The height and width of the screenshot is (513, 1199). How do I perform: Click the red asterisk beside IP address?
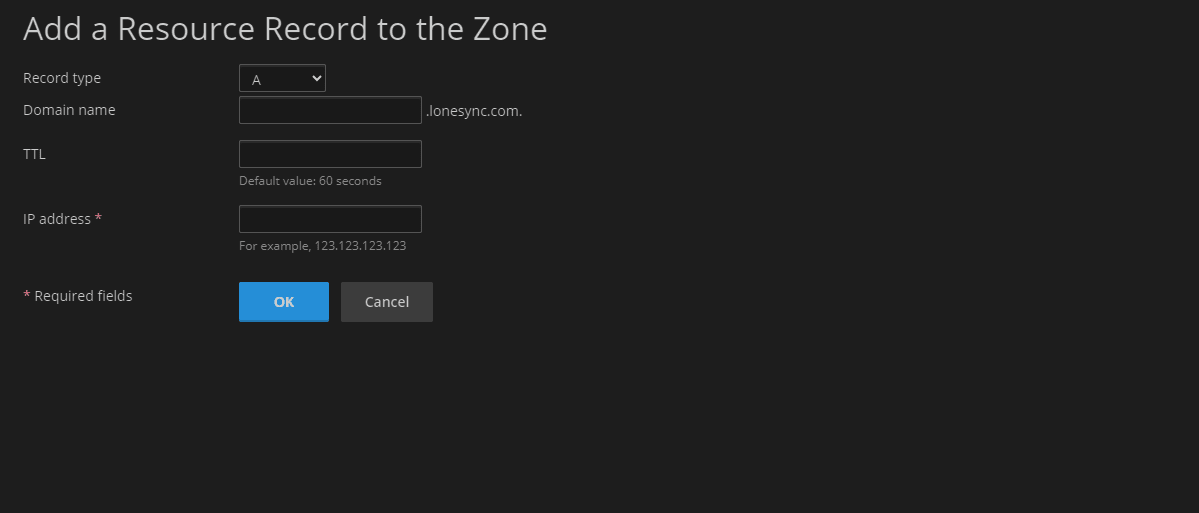tap(98, 218)
